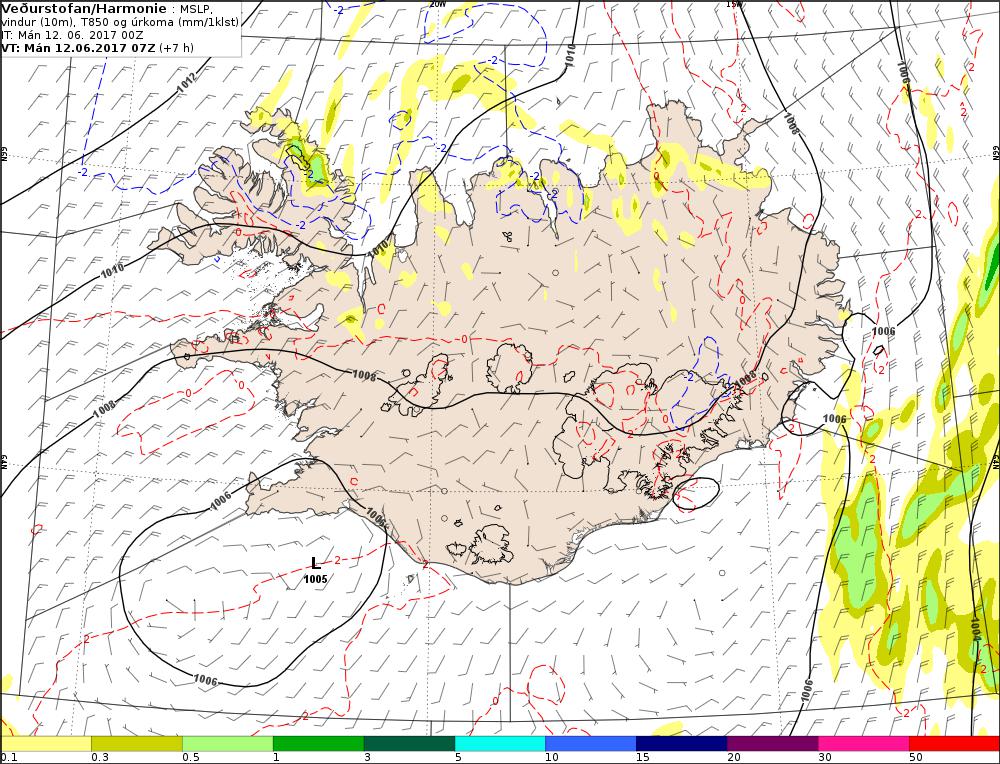Click the '15W' longitude label

pyautogui.click(x=735, y=4)
